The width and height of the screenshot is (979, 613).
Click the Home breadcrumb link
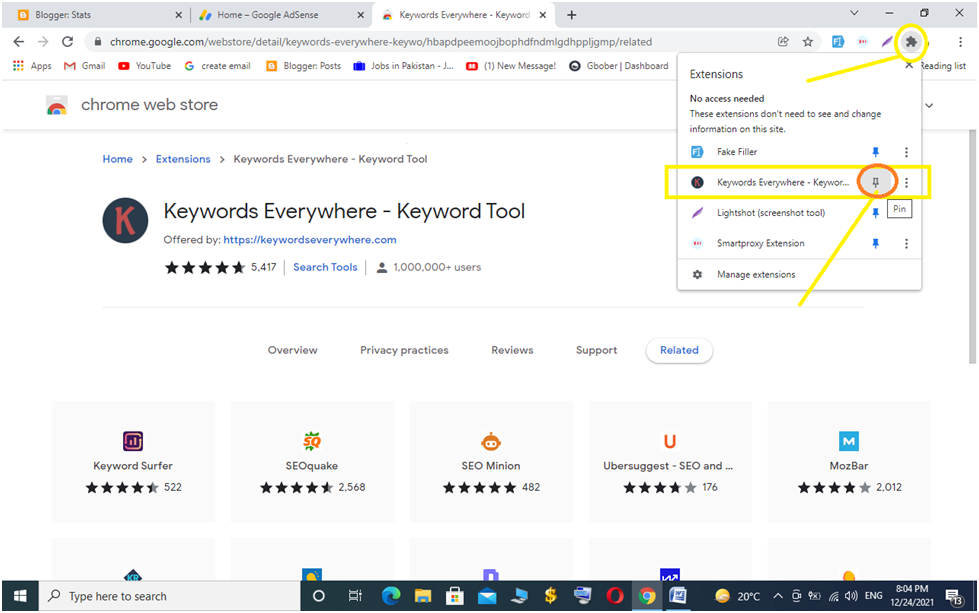point(117,159)
